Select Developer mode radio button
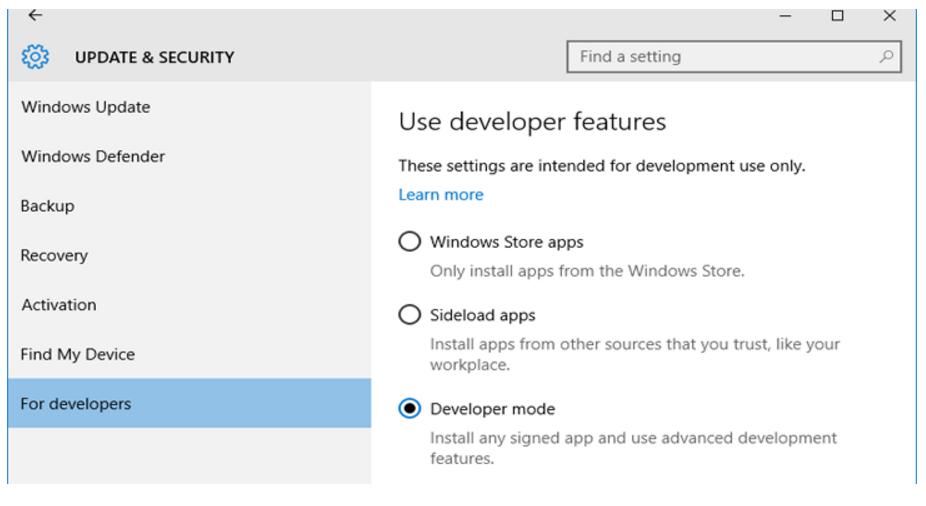This screenshot has height=506, width=926. pyautogui.click(x=409, y=409)
